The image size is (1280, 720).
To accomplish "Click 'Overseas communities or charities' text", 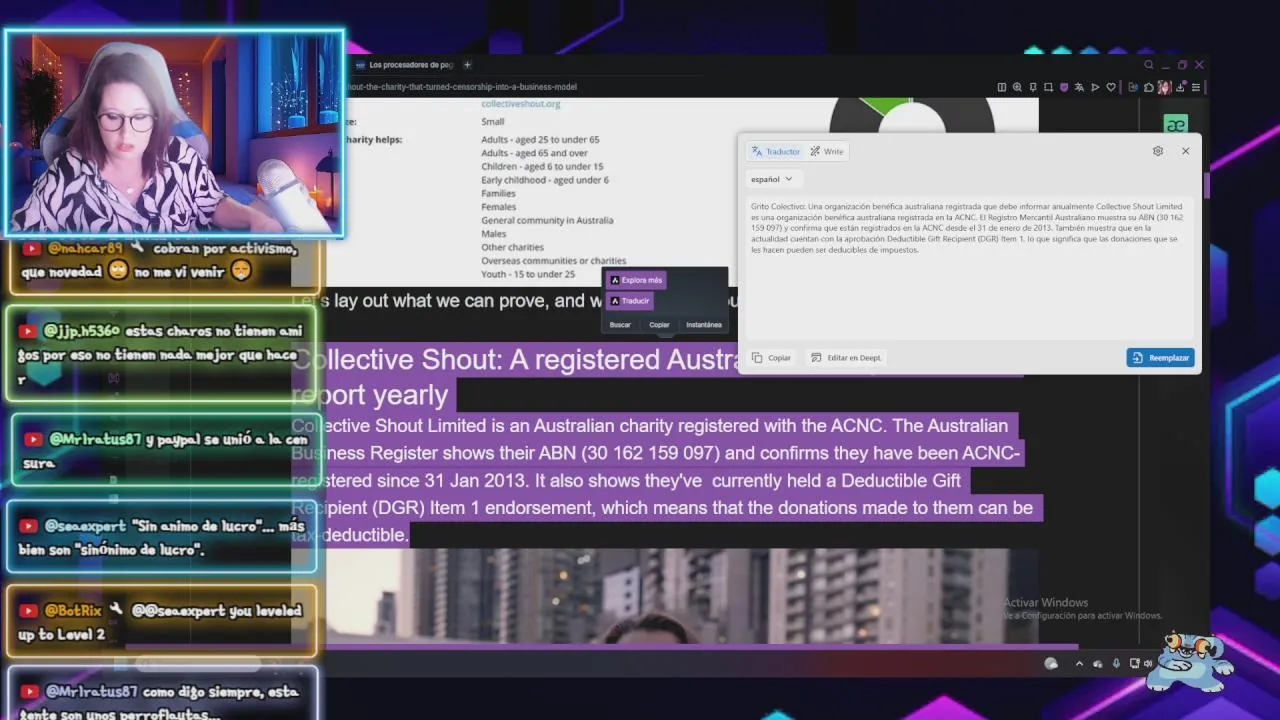I will [553, 261].
